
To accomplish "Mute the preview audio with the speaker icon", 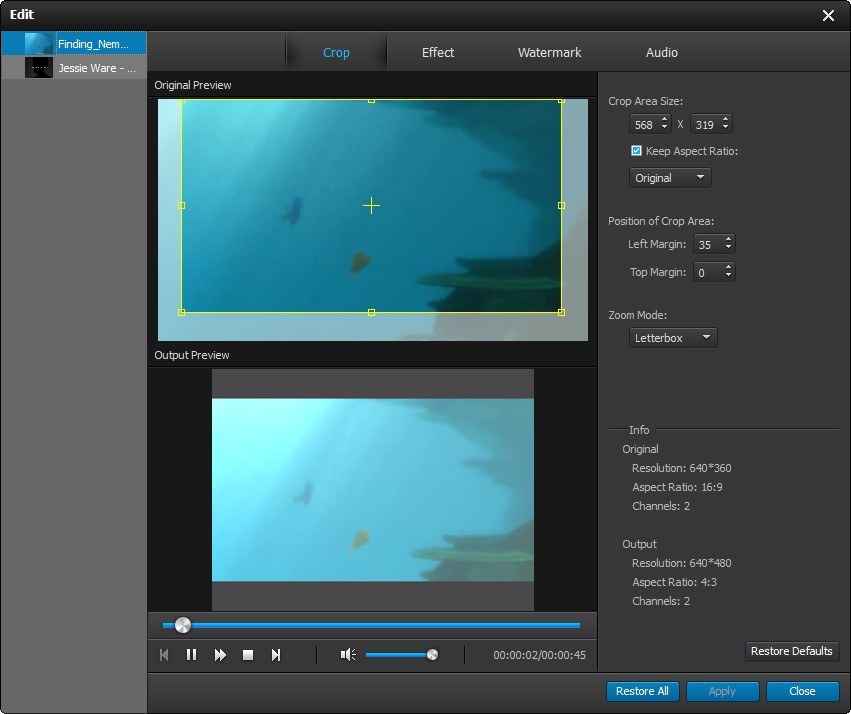I will 347,655.
